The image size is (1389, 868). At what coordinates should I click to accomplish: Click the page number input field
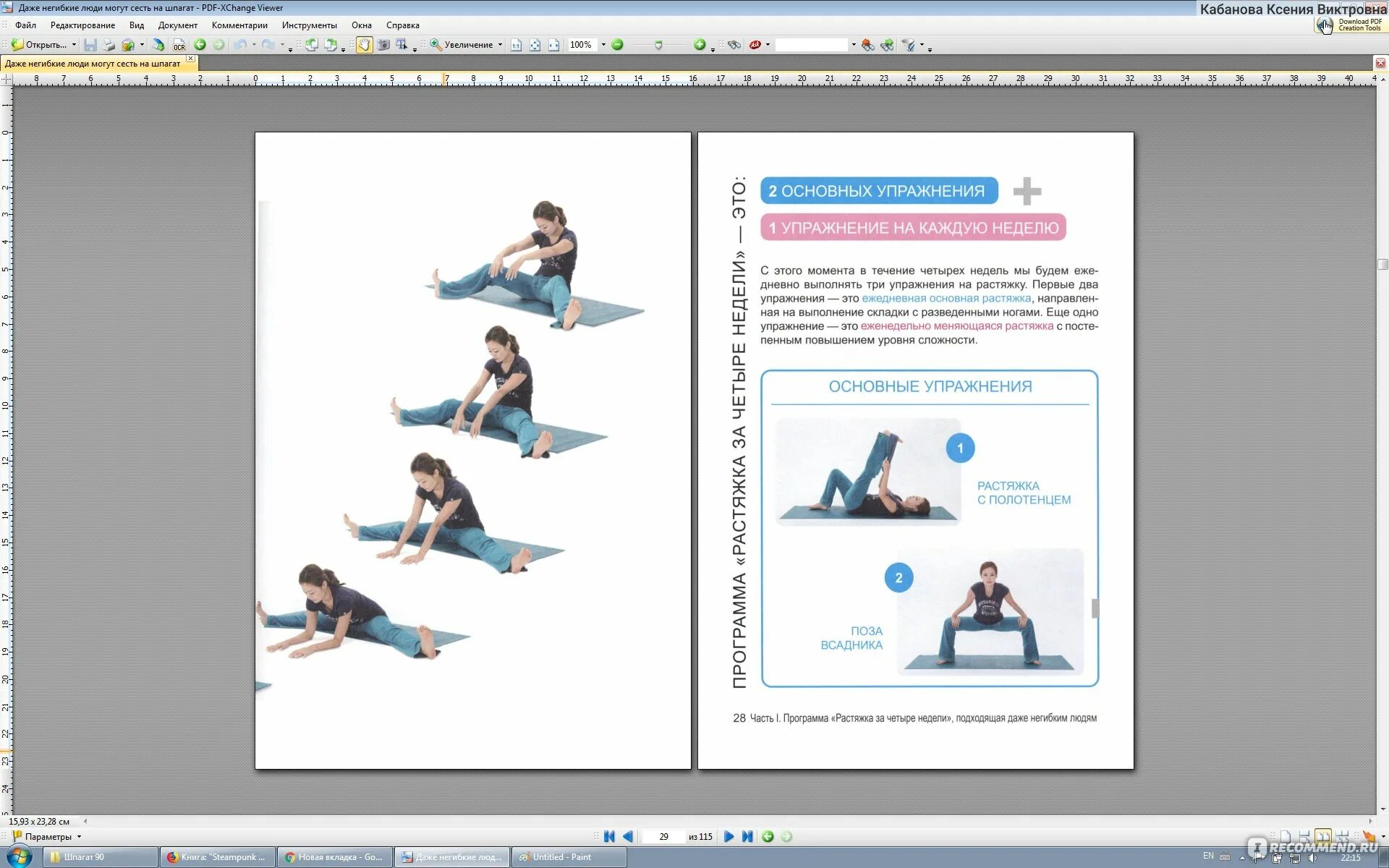click(x=663, y=837)
